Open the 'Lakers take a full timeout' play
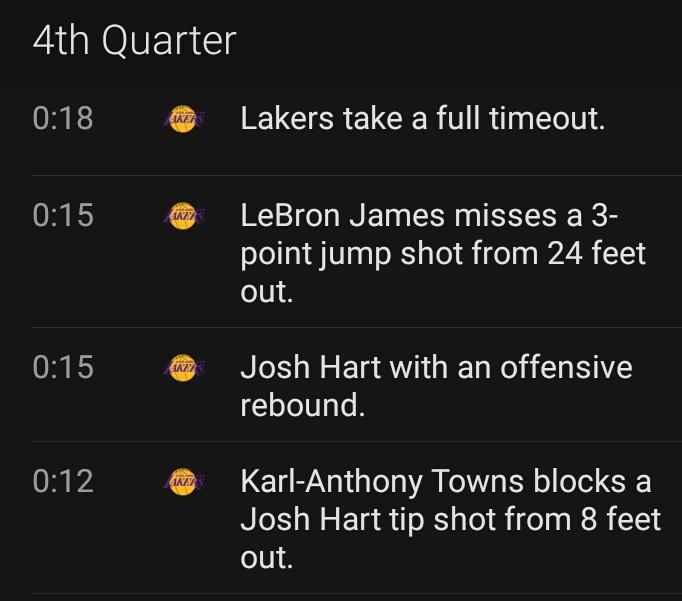This screenshot has width=682, height=601. pyautogui.click(x=422, y=118)
